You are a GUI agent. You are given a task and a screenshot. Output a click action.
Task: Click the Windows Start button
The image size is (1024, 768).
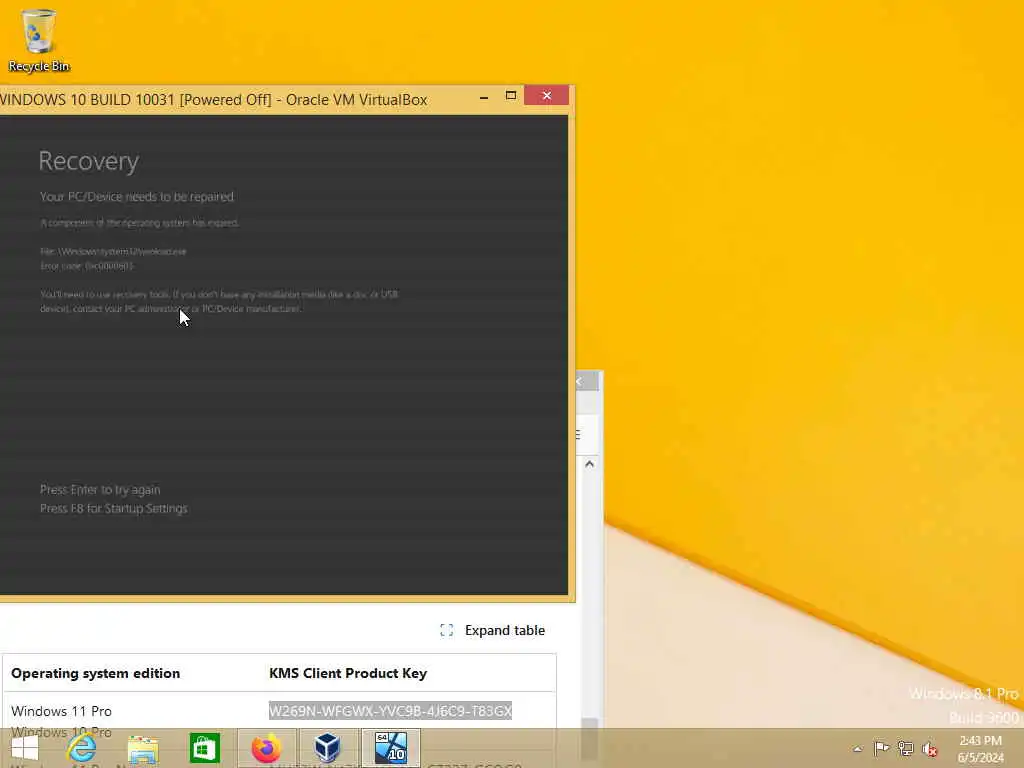[25, 748]
